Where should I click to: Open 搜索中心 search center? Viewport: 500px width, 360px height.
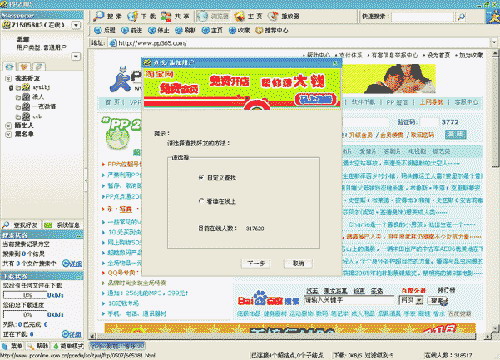[x=272, y=30]
